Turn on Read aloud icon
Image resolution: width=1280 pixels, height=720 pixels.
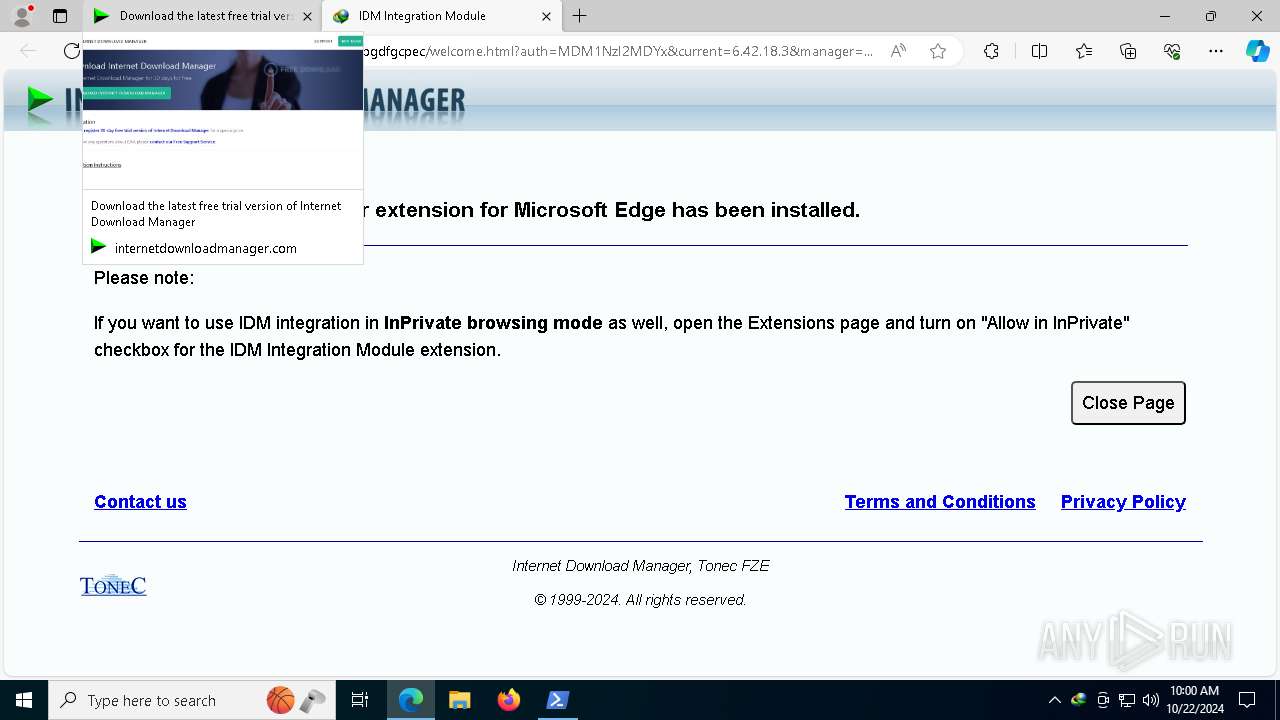(898, 51)
